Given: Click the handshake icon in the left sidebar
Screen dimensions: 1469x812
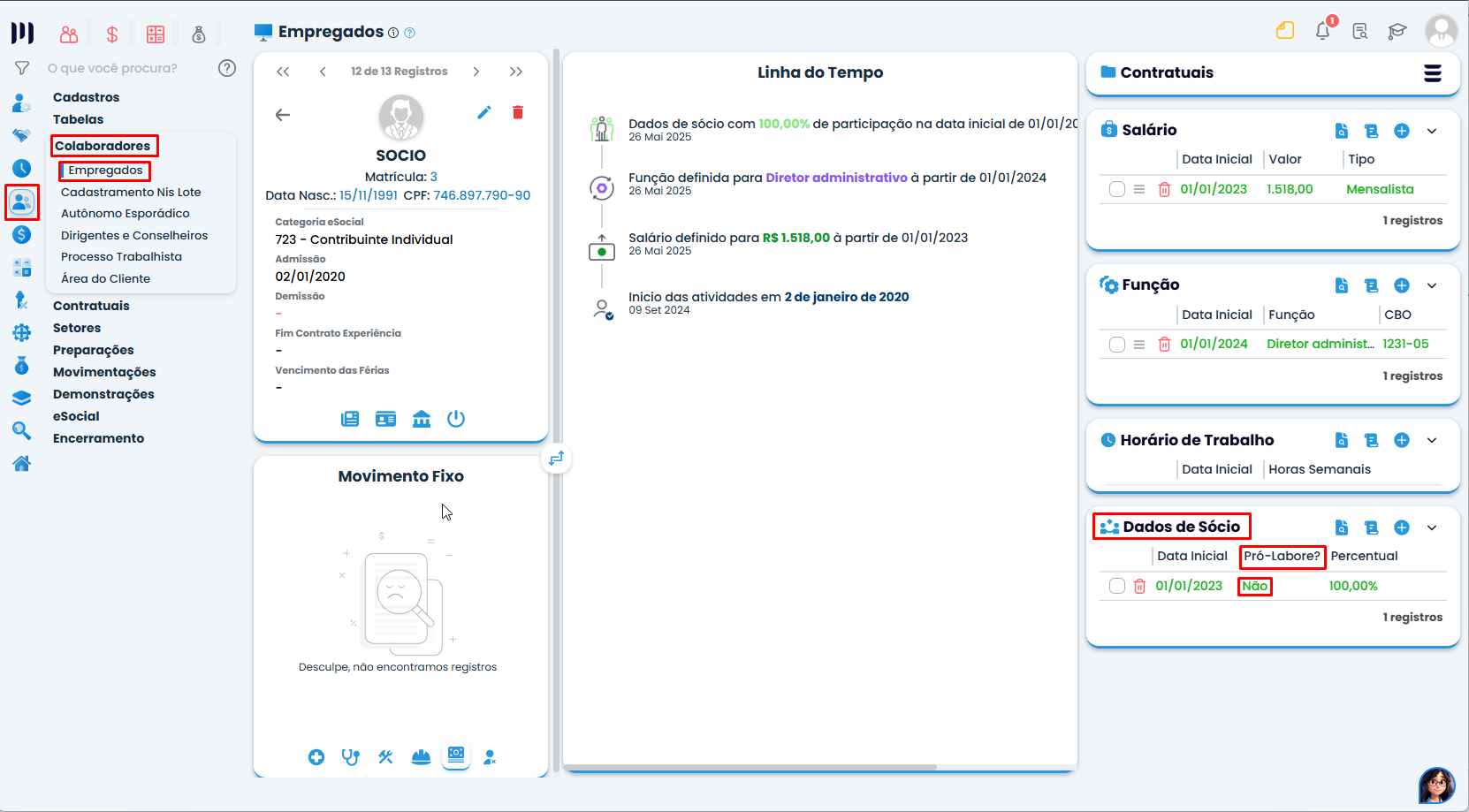Looking at the screenshot, I should [x=21, y=135].
